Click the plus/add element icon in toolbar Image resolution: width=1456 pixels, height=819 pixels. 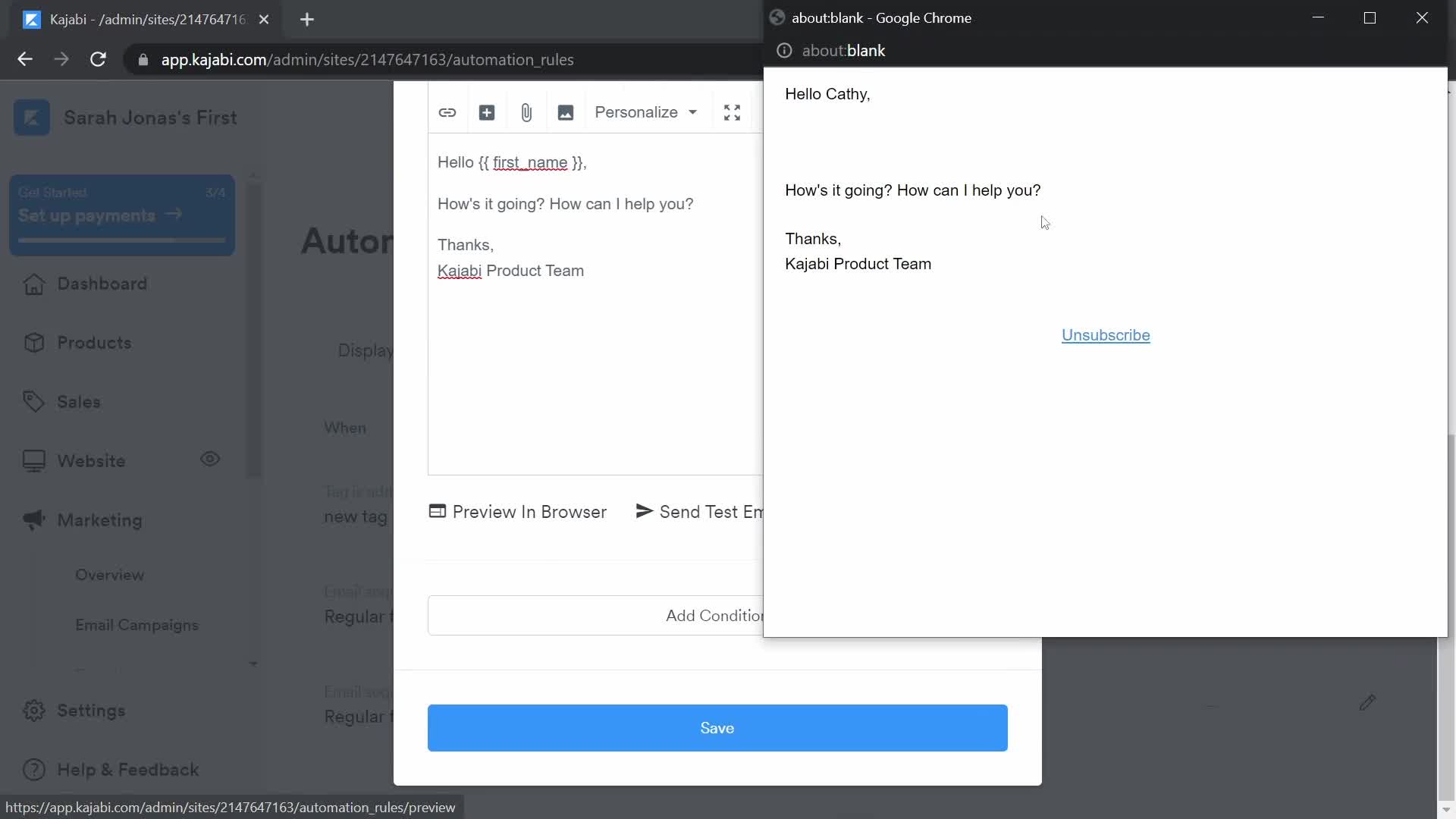pos(487,112)
